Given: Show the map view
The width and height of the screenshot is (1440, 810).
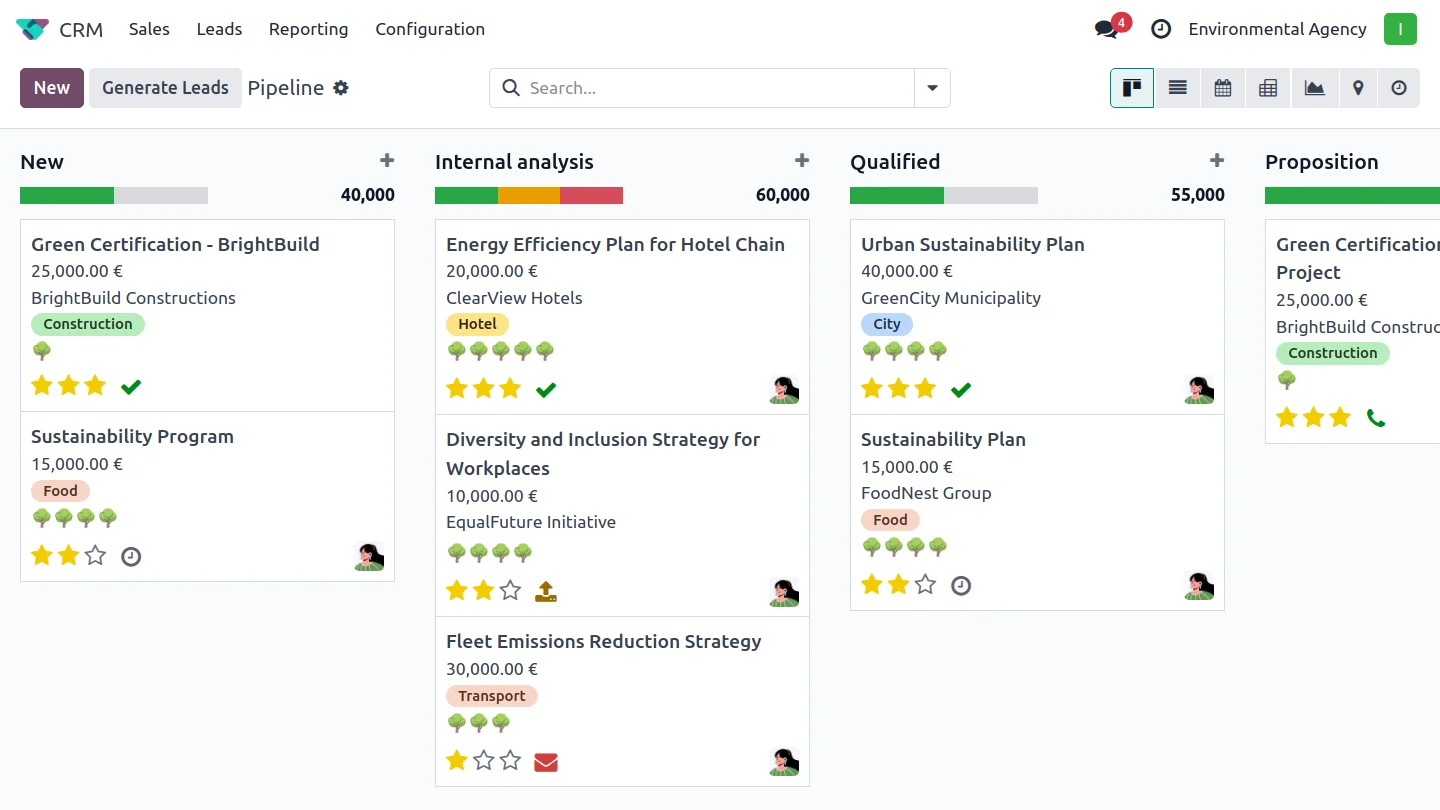Looking at the screenshot, I should [1358, 88].
